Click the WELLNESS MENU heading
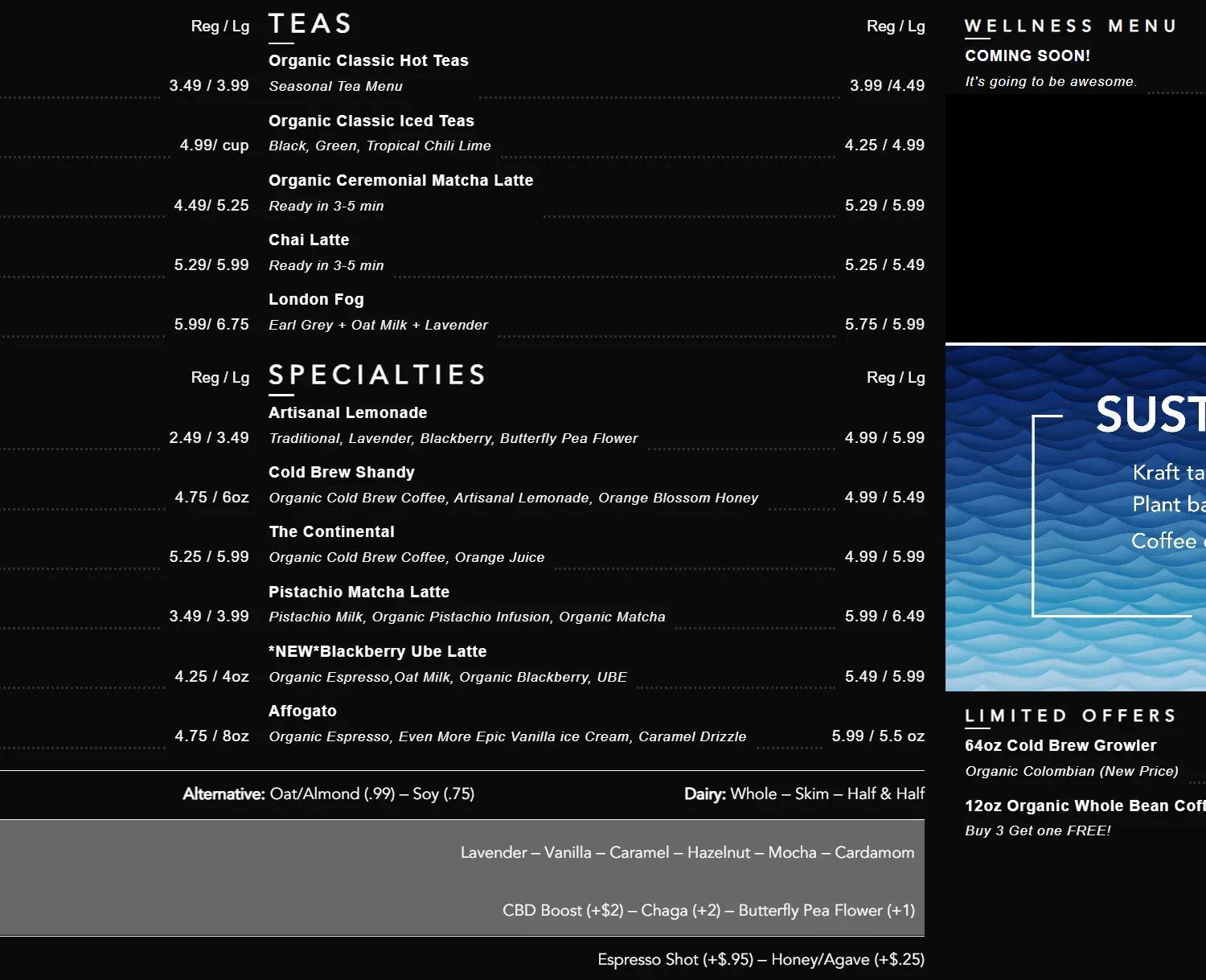 (1070, 26)
